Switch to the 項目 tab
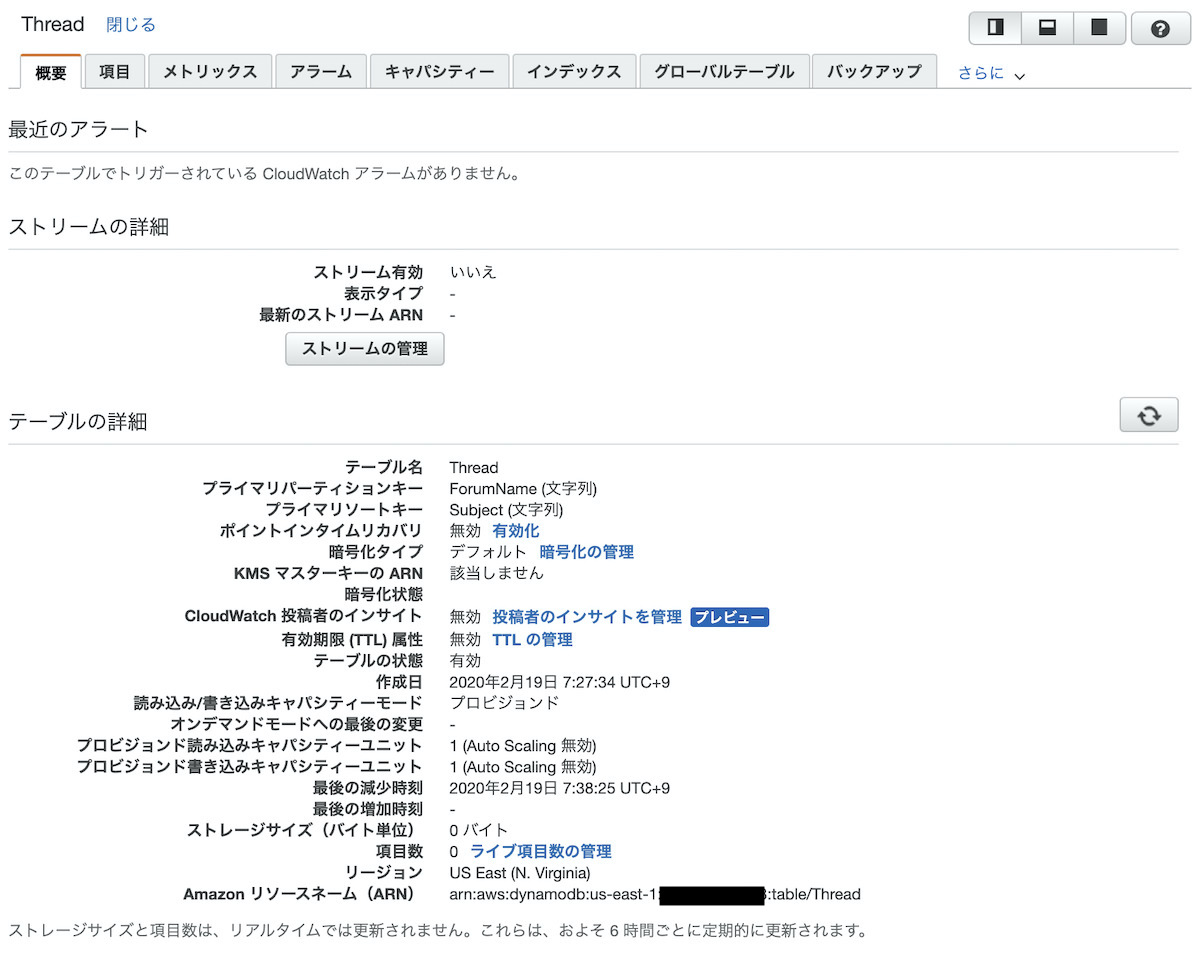The width and height of the screenshot is (1200, 966). pyautogui.click(x=114, y=71)
